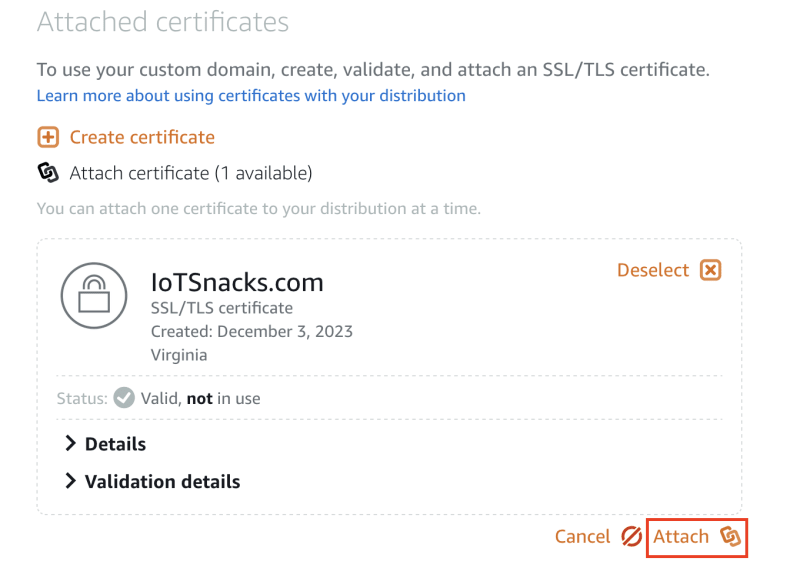The image size is (800, 561).
Task: Click the Details label text
Action: click(115, 444)
